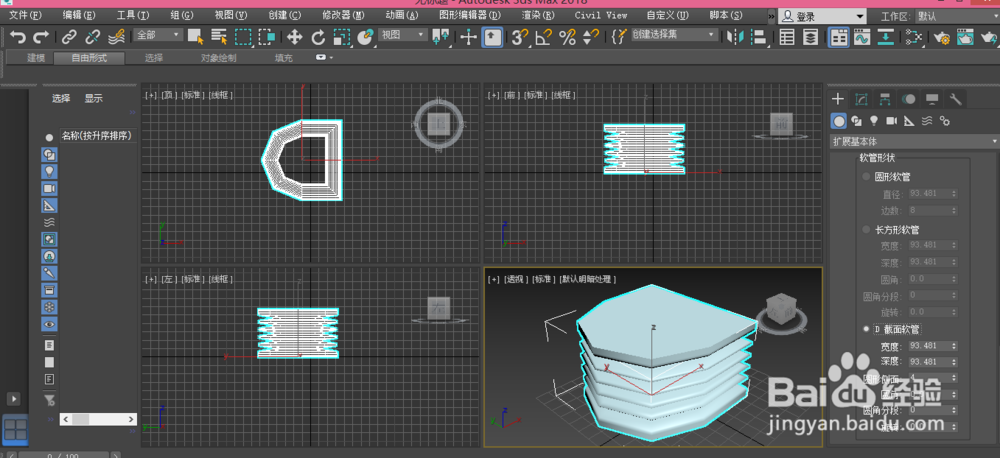The image size is (1000, 458).
Task: Activate the Select Object cursor tool
Action: click(x=195, y=37)
